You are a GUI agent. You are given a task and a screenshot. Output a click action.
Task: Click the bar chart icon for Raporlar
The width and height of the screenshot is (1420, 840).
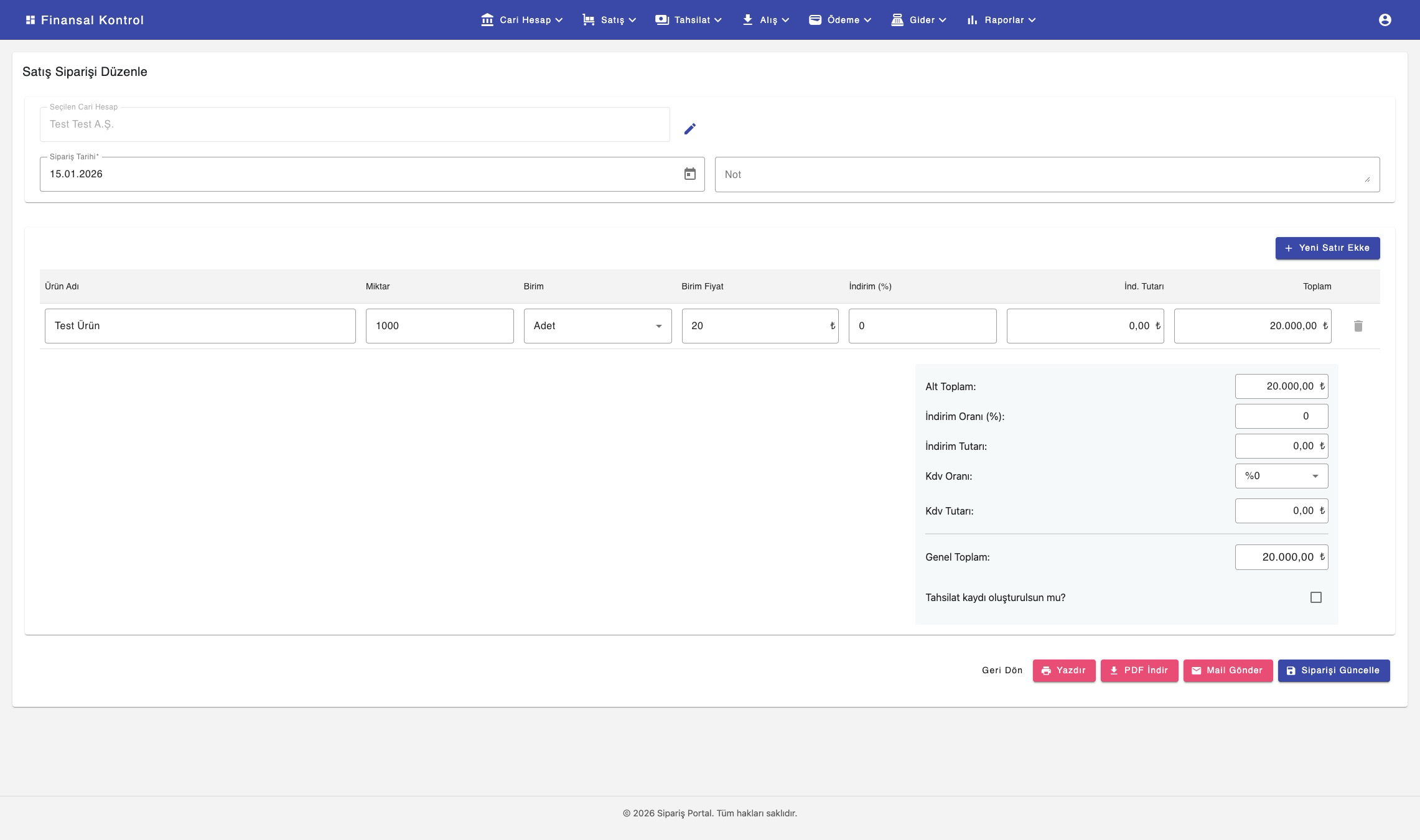click(972, 20)
